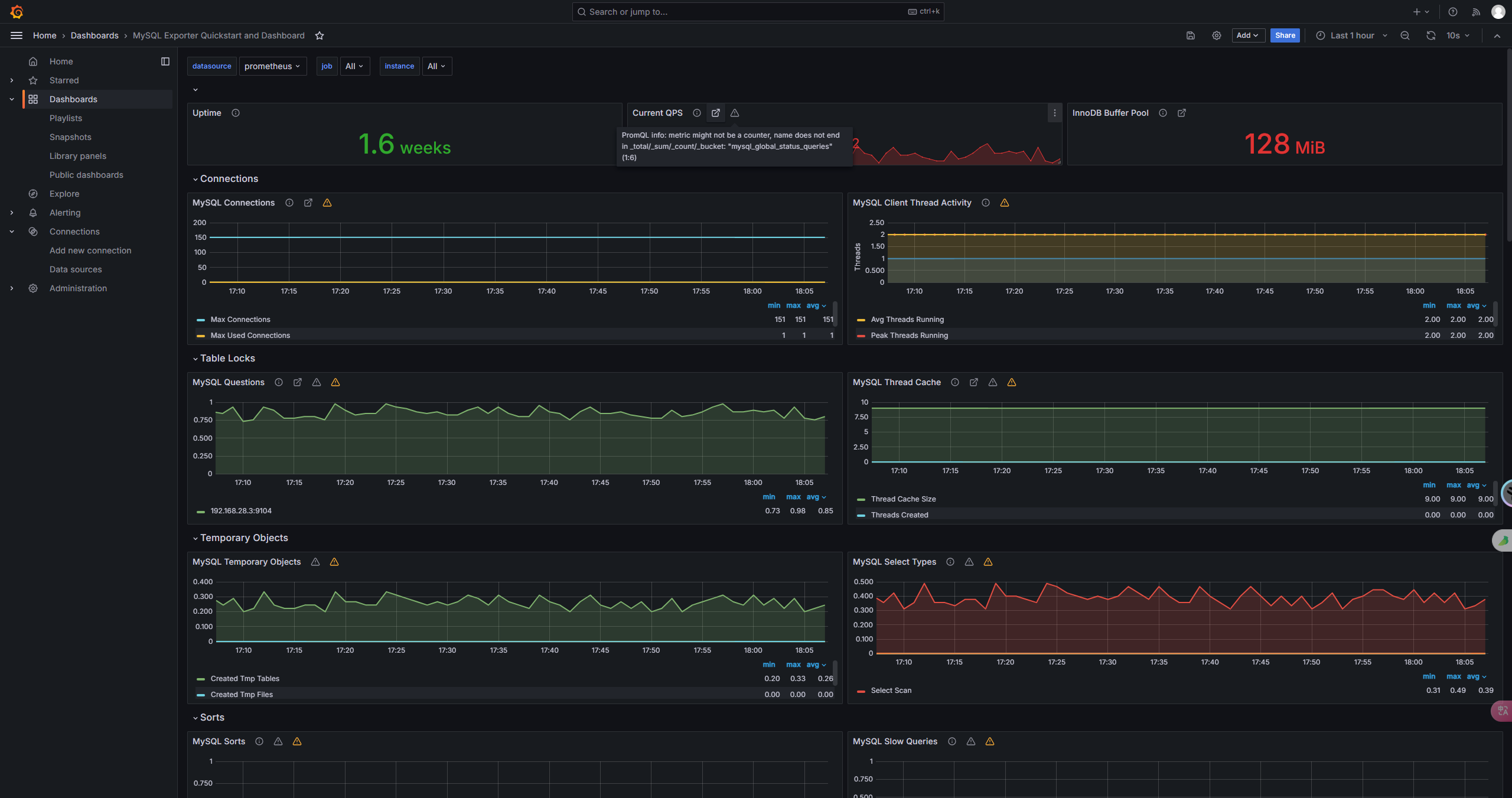Click the save dashboard icon
The image size is (1512, 798).
pos(1190,35)
